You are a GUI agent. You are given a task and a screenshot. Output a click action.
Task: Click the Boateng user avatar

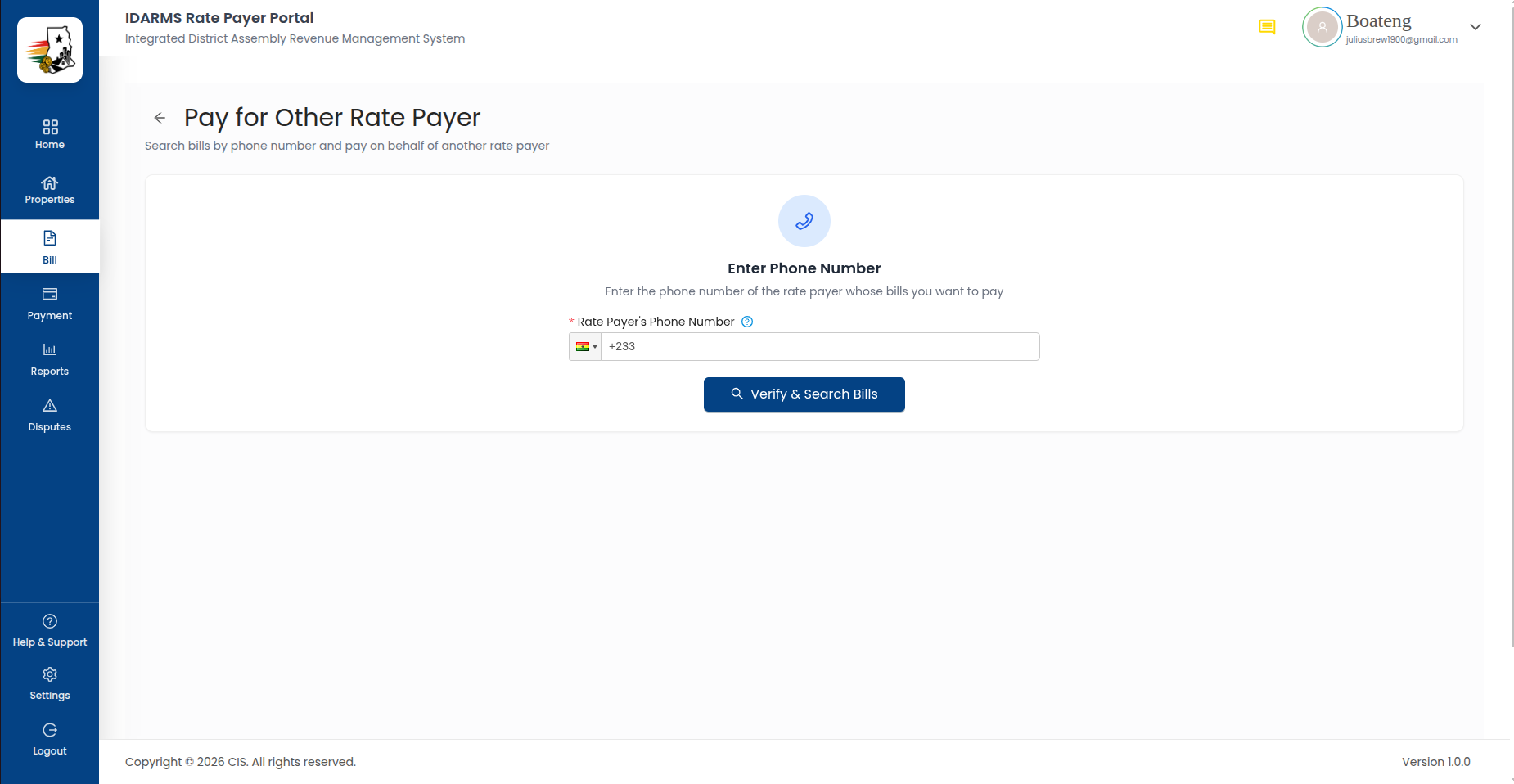[1322, 27]
